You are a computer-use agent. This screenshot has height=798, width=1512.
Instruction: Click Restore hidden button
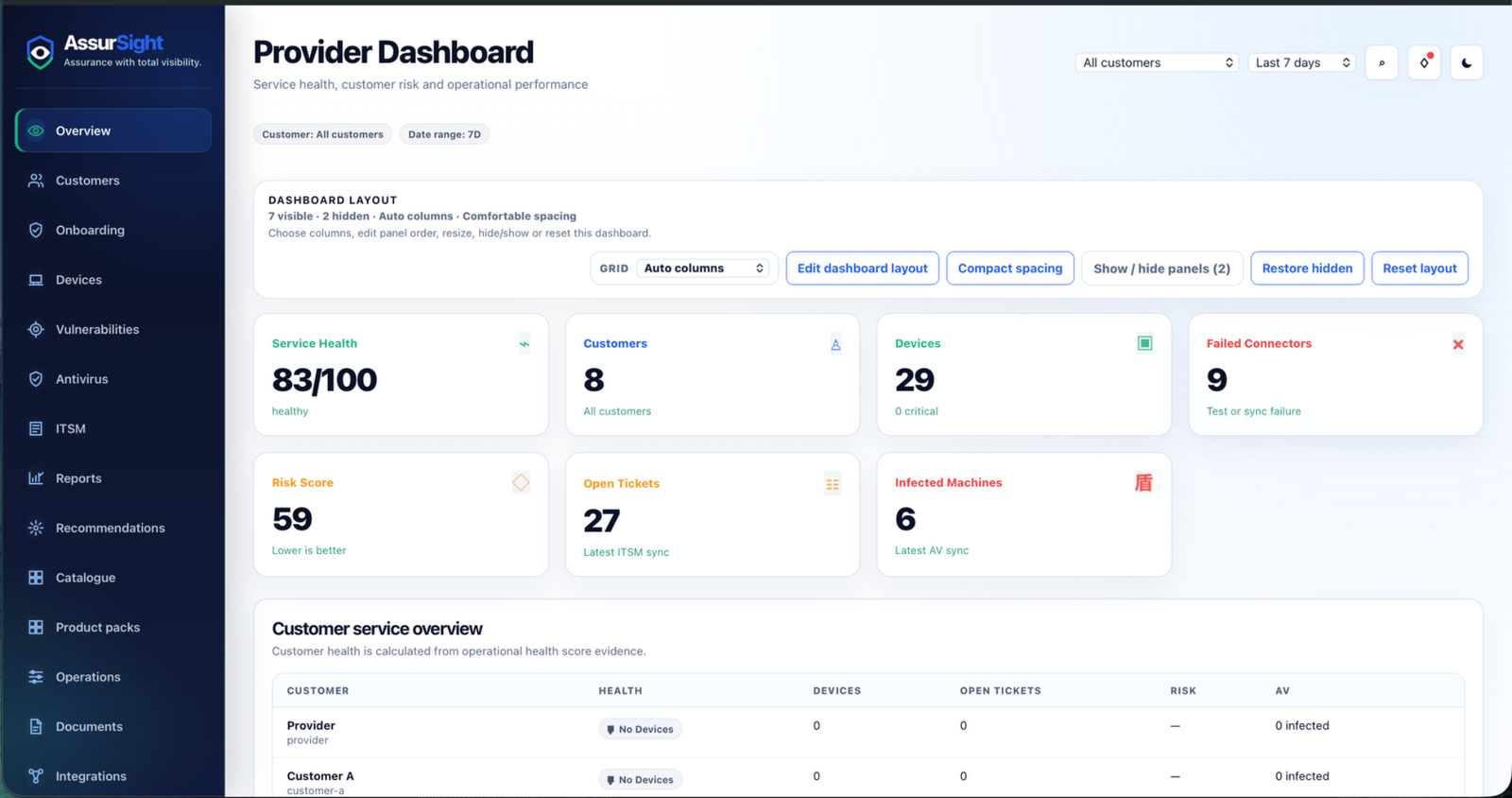[x=1307, y=269]
